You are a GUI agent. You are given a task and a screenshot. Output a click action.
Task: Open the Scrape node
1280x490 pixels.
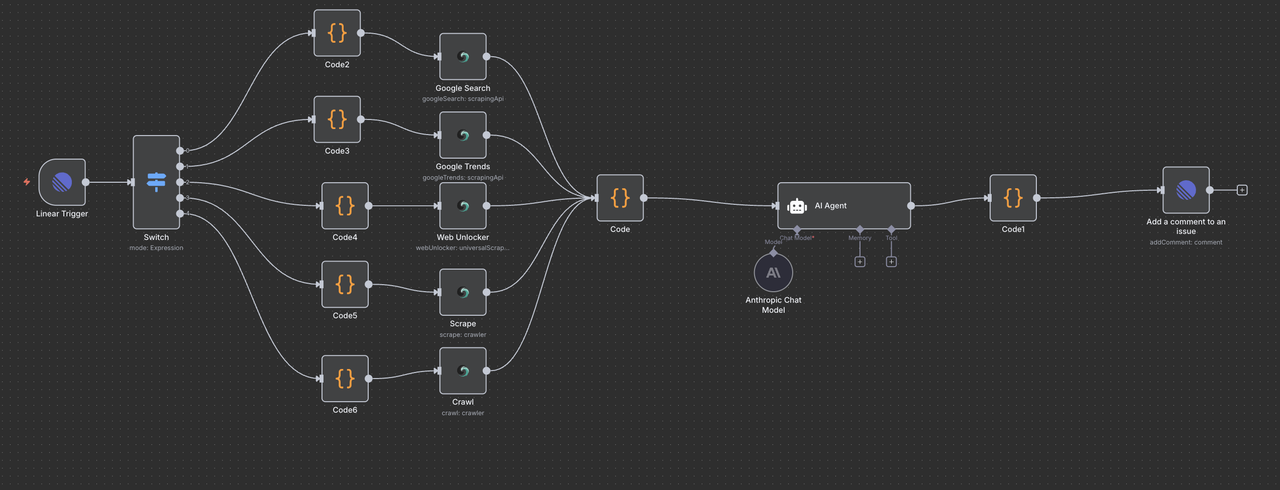pyautogui.click(x=463, y=292)
